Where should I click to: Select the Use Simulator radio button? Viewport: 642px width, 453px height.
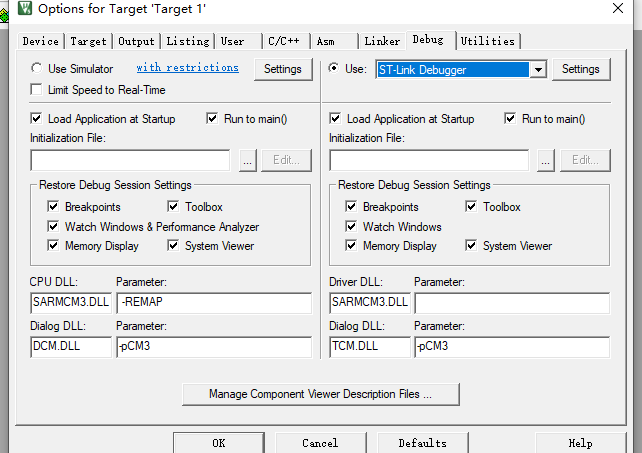36,68
